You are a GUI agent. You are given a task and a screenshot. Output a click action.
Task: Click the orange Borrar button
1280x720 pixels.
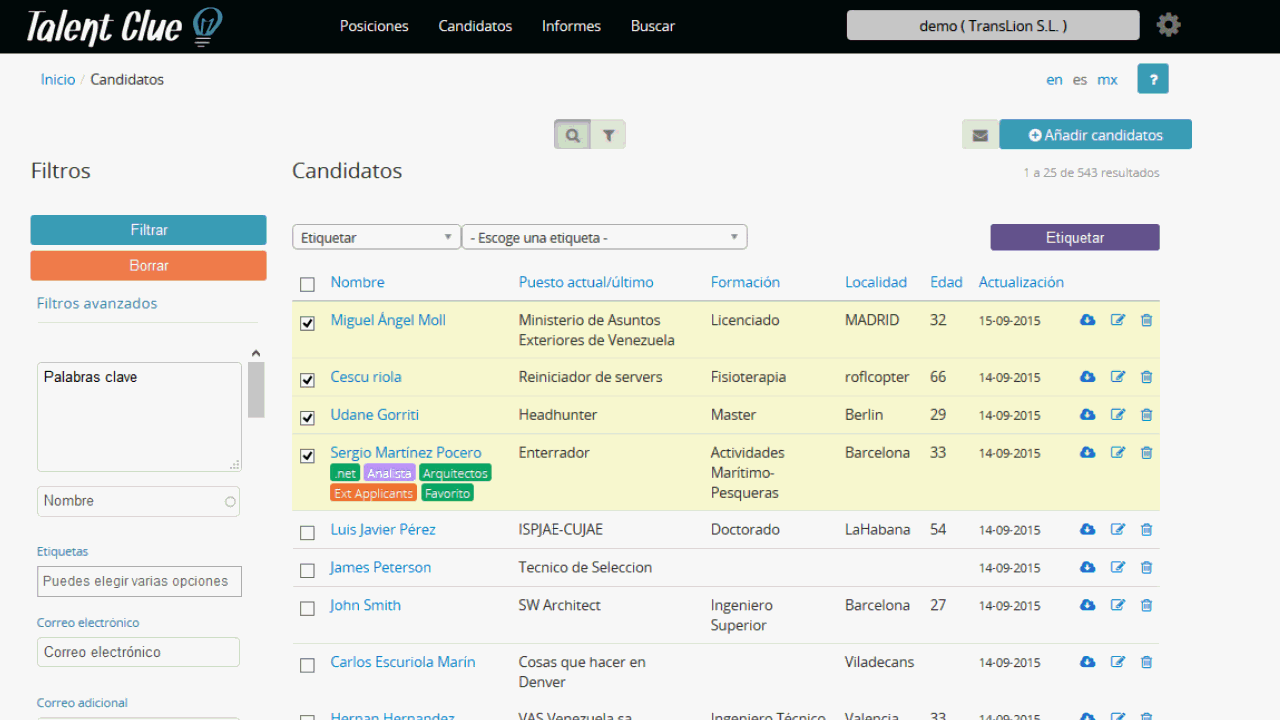tap(149, 266)
